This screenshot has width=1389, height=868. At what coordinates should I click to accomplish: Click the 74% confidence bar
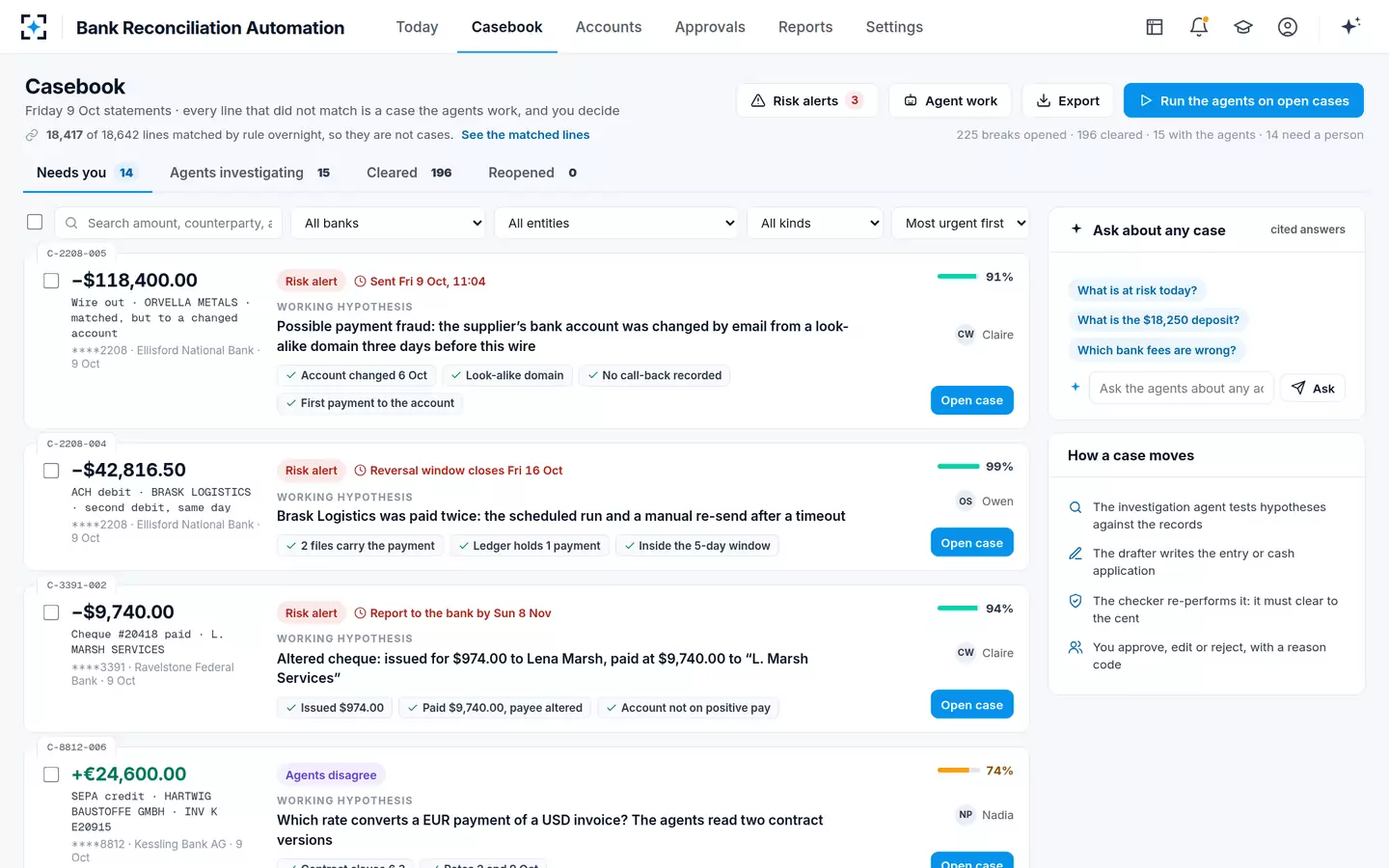(957, 771)
